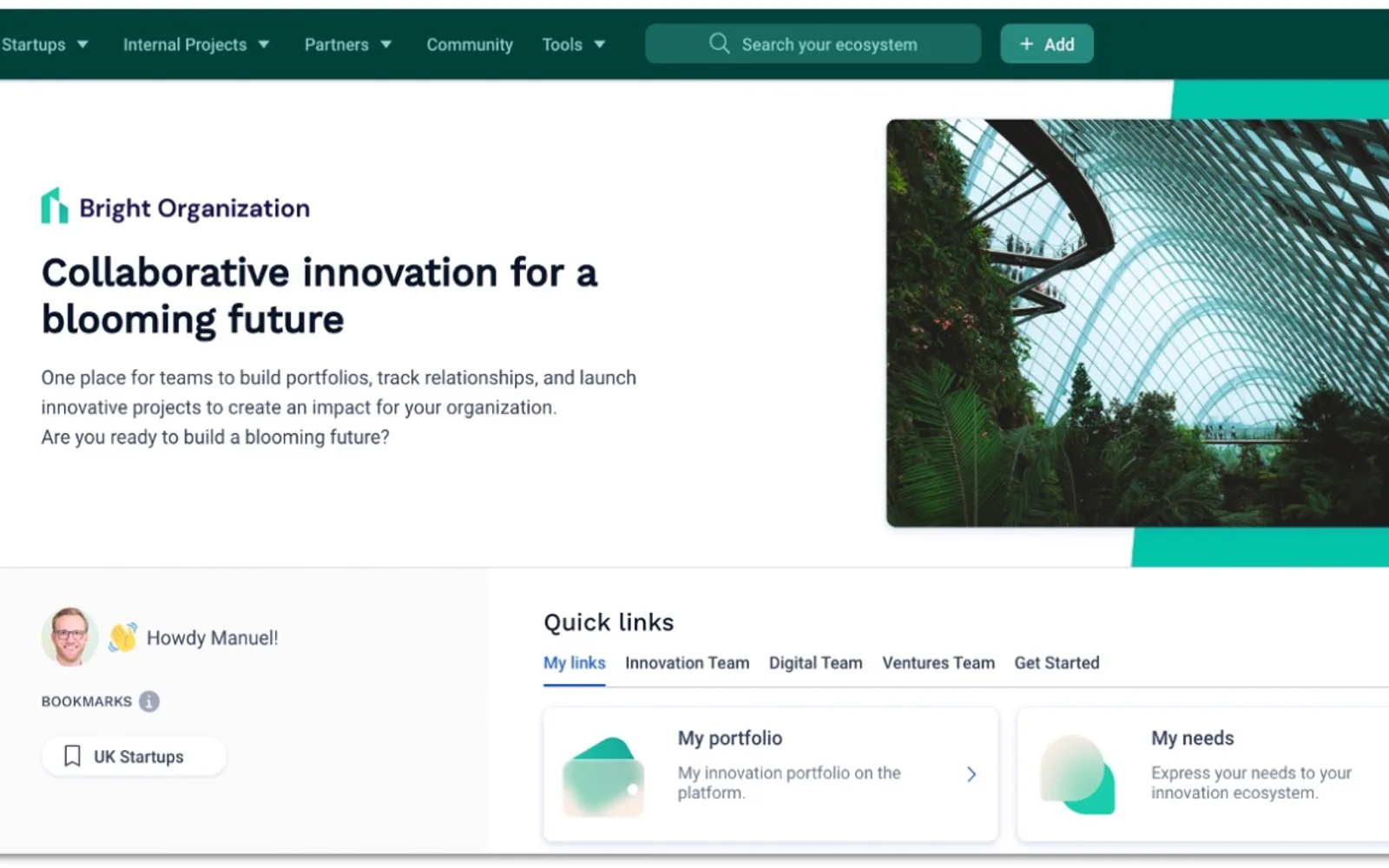Open the Get Started tab

(x=1057, y=663)
